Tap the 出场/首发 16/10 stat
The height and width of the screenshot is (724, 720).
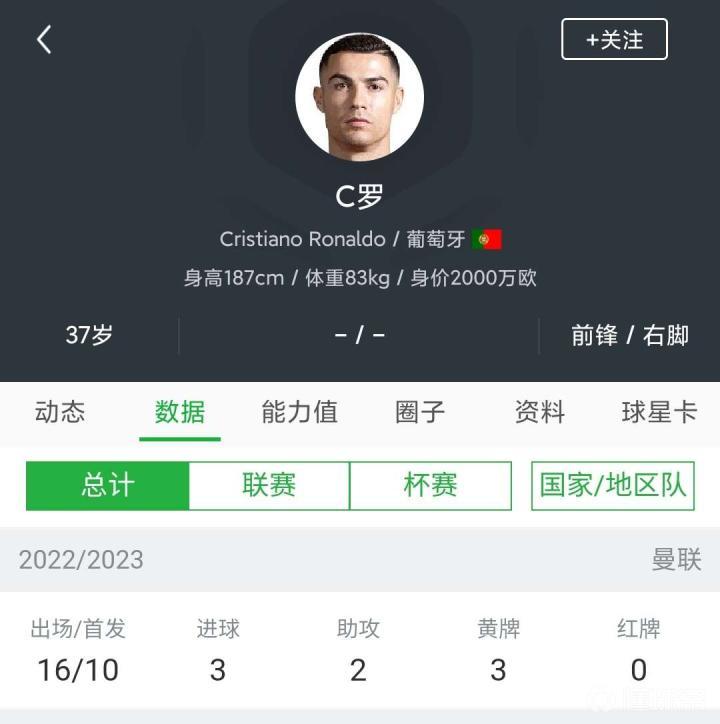point(78,651)
